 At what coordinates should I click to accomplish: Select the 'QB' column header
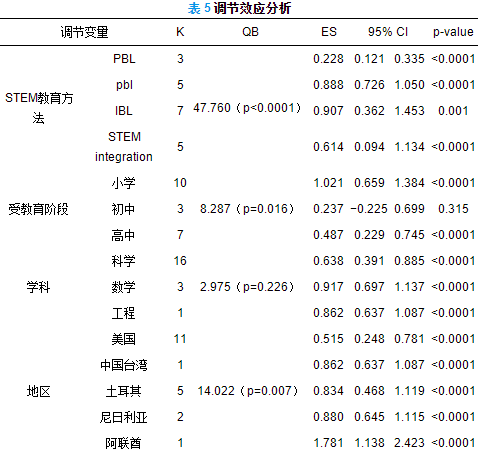point(250,32)
